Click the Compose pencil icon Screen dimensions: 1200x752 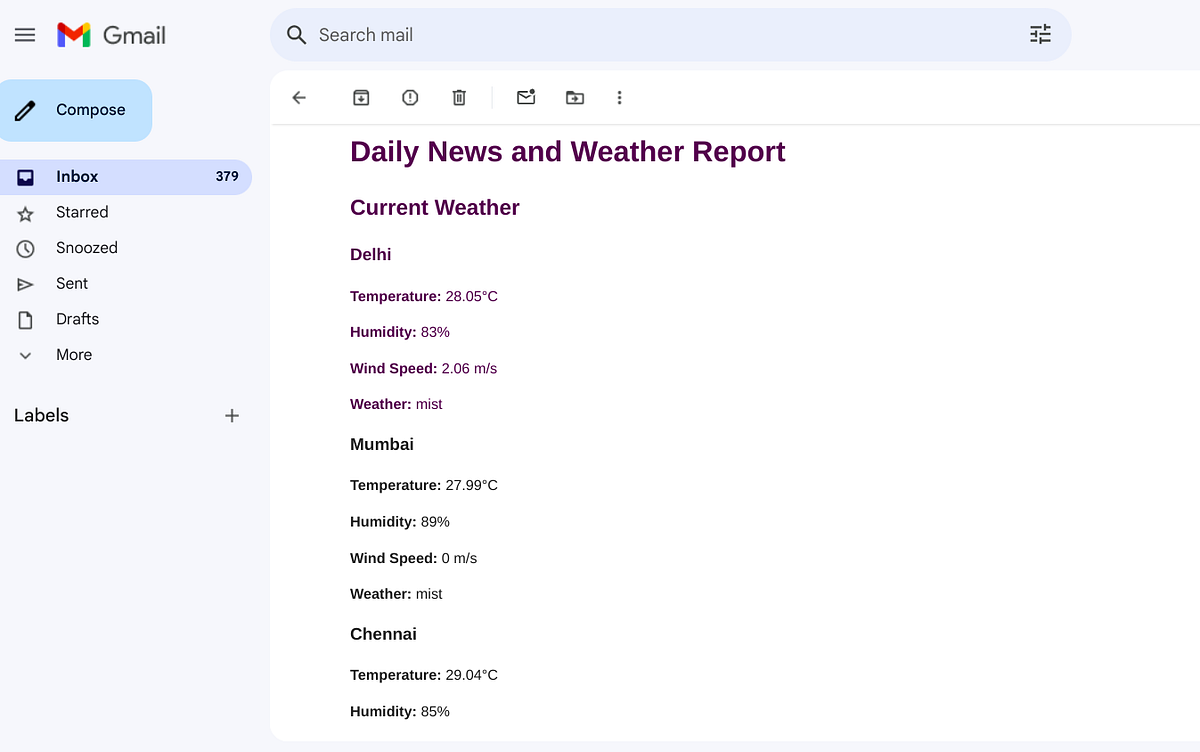coord(26,110)
